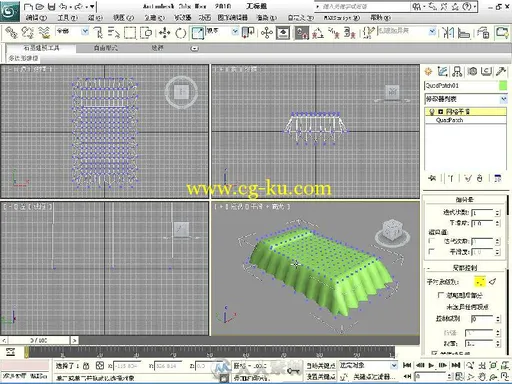
Task: Open the selection filter dropdown
Action: (x=85, y=31)
